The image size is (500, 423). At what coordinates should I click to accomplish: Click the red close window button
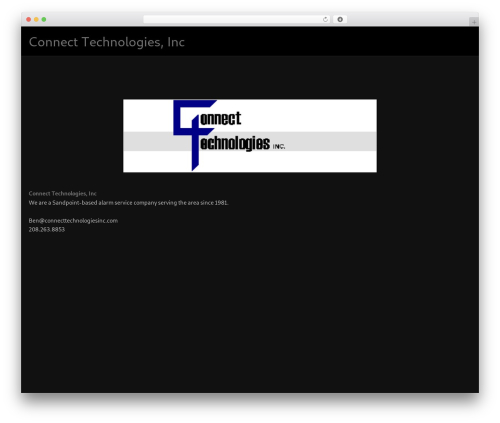pyautogui.click(x=29, y=19)
